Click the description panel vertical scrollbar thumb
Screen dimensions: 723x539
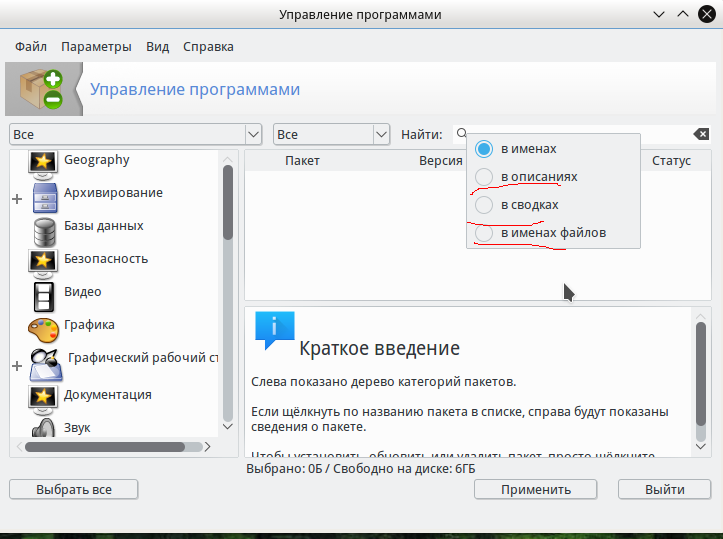coord(701,374)
